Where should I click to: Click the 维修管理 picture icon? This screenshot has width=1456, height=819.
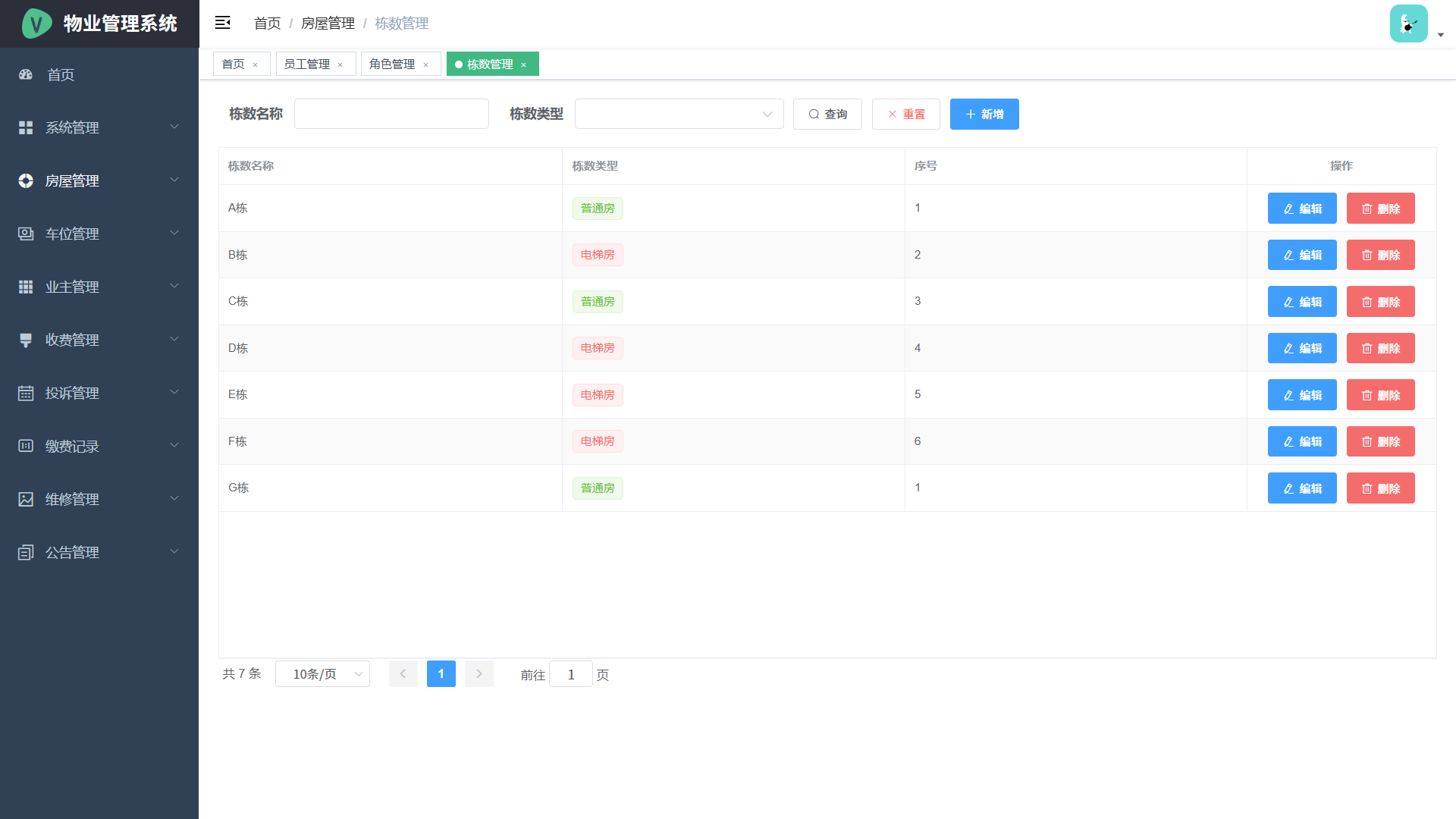pos(26,499)
